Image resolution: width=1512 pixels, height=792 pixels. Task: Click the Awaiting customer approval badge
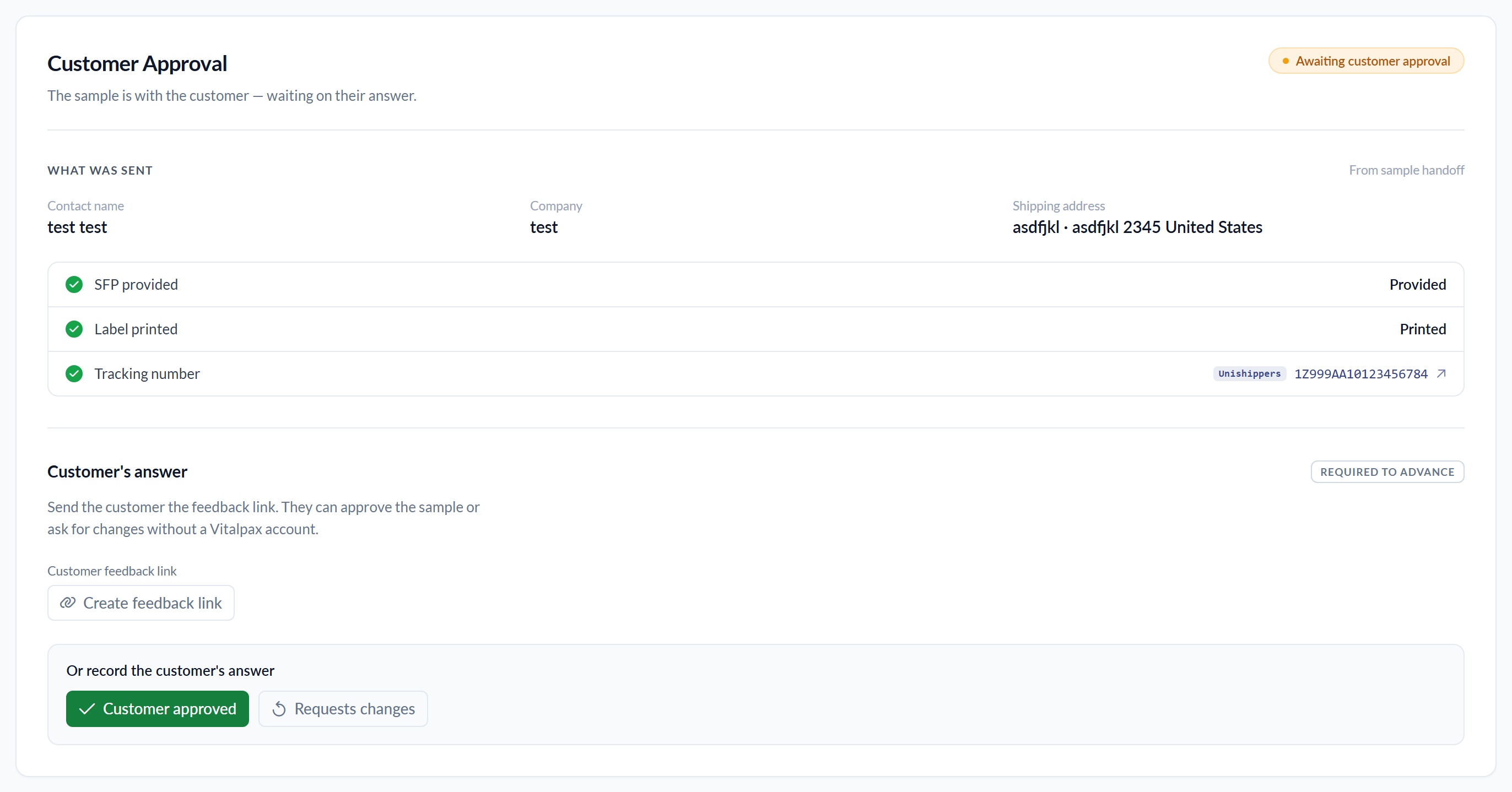[1366, 61]
